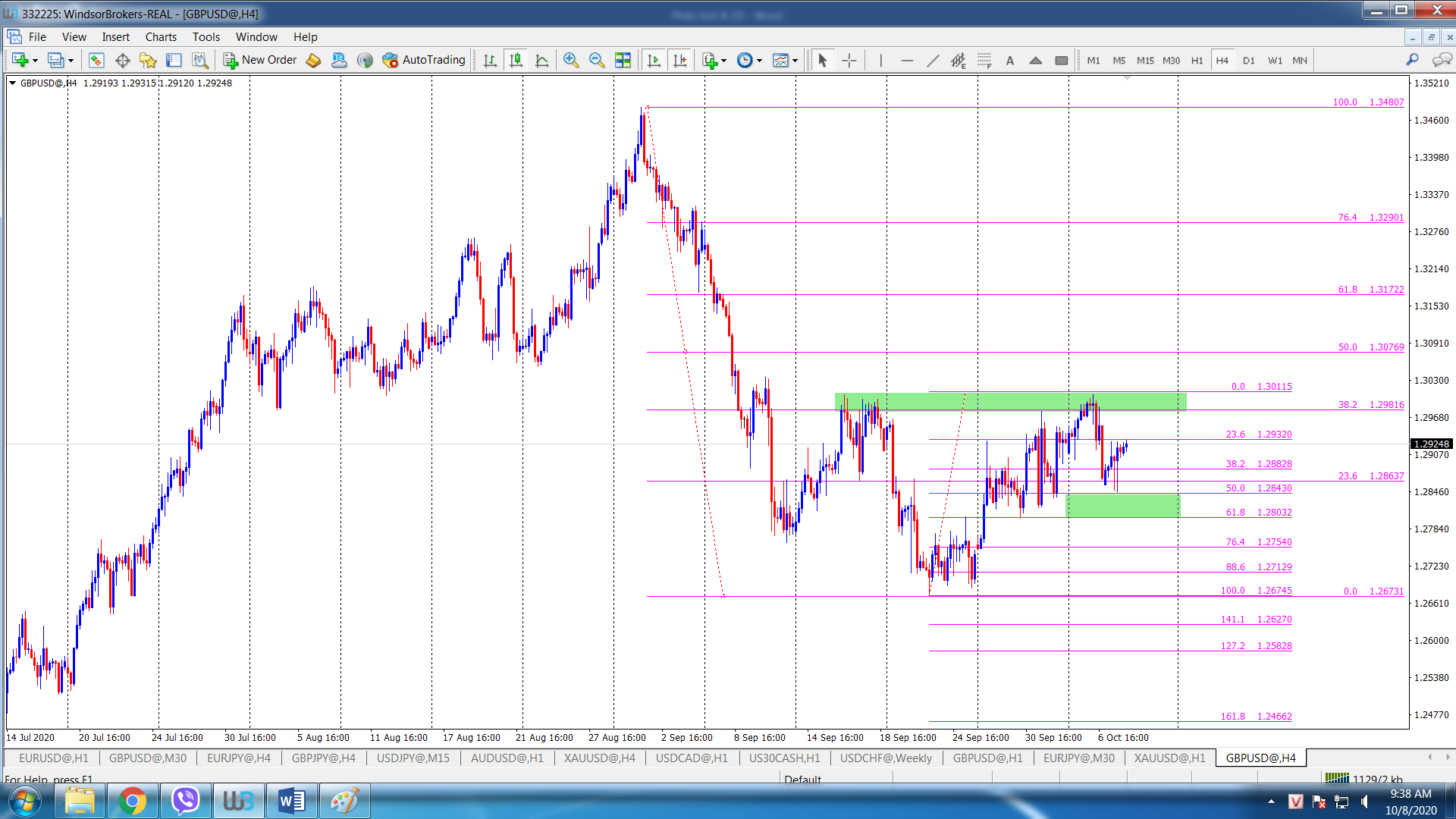The image size is (1456, 819).
Task: Expand the Profiles dropdown arrow
Action: point(71,61)
